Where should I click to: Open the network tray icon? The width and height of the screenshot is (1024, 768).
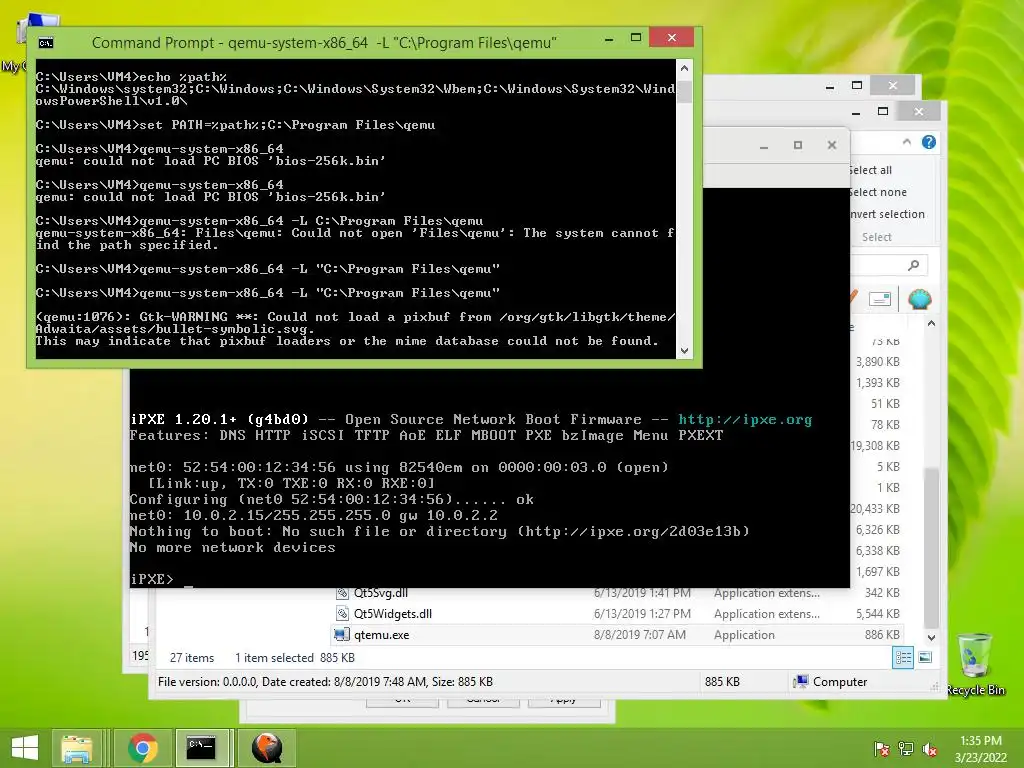906,749
